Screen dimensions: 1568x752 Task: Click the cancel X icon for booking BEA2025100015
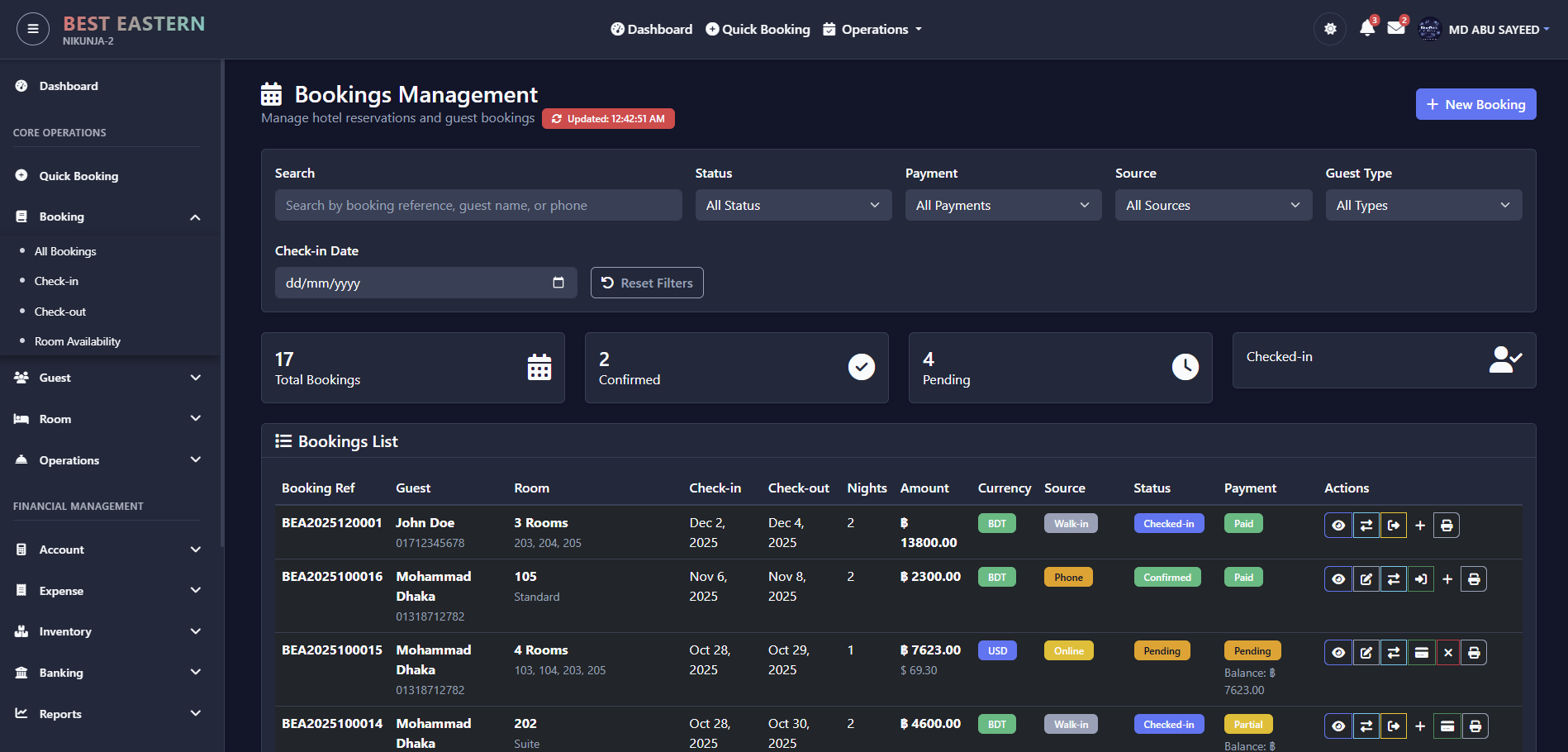click(x=1447, y=653)
